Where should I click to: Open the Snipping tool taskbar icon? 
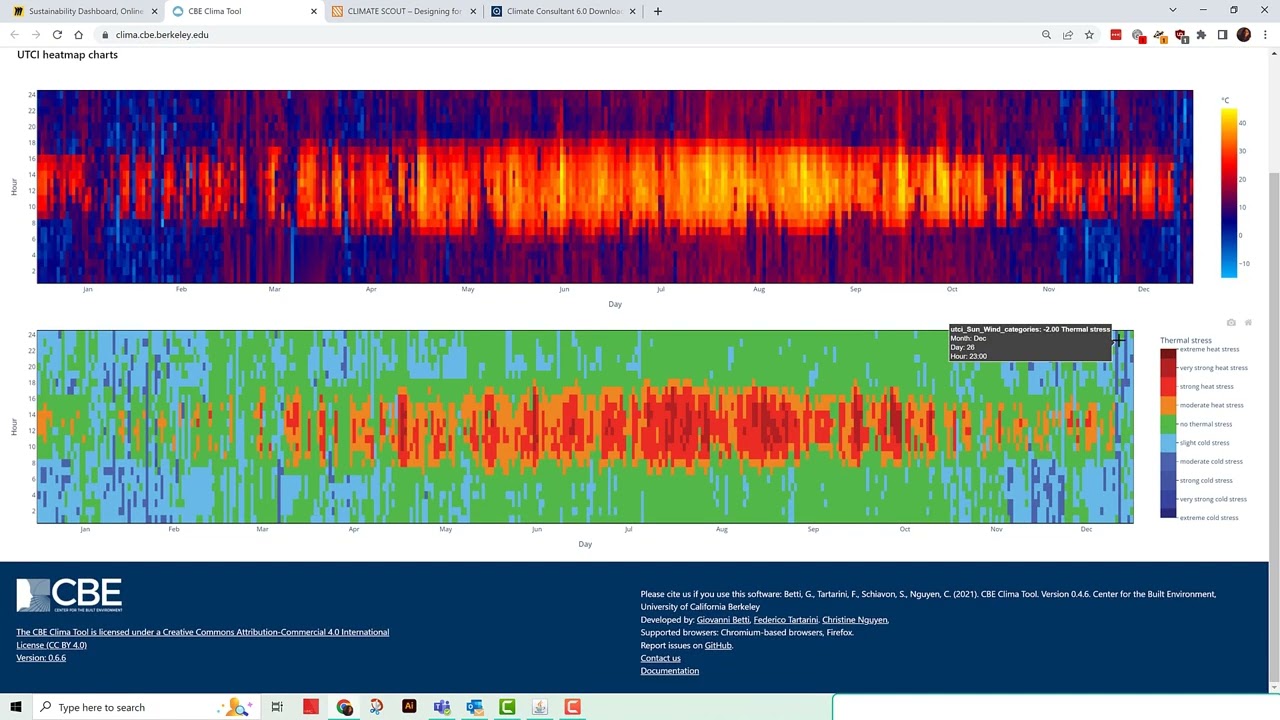click(375, 707)
